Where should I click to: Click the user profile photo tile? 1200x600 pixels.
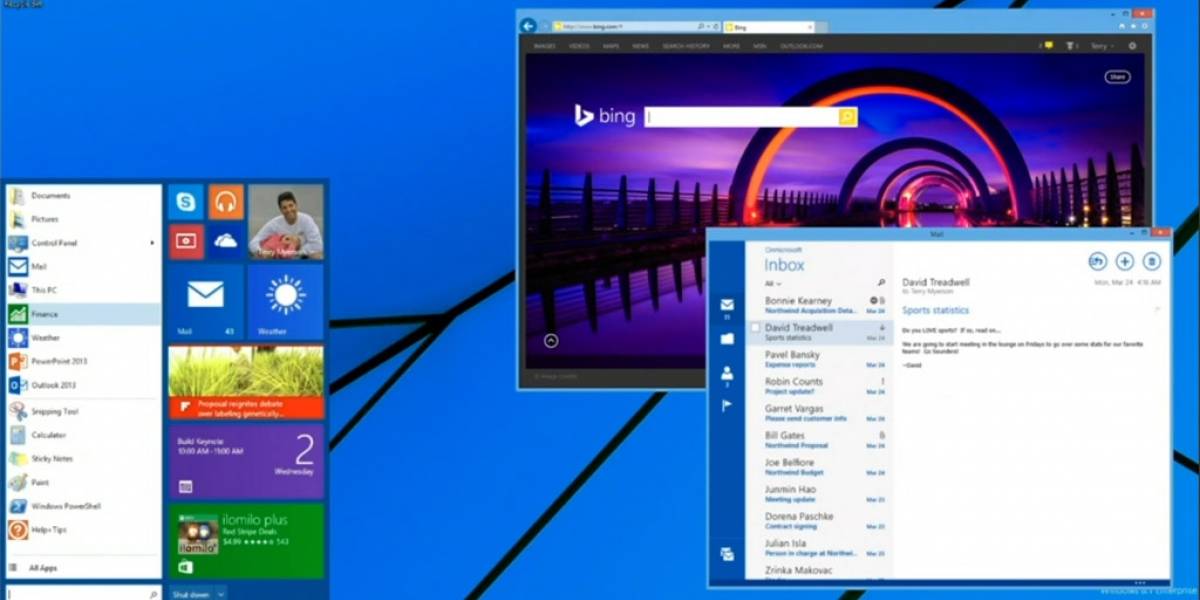pos(286,222)
